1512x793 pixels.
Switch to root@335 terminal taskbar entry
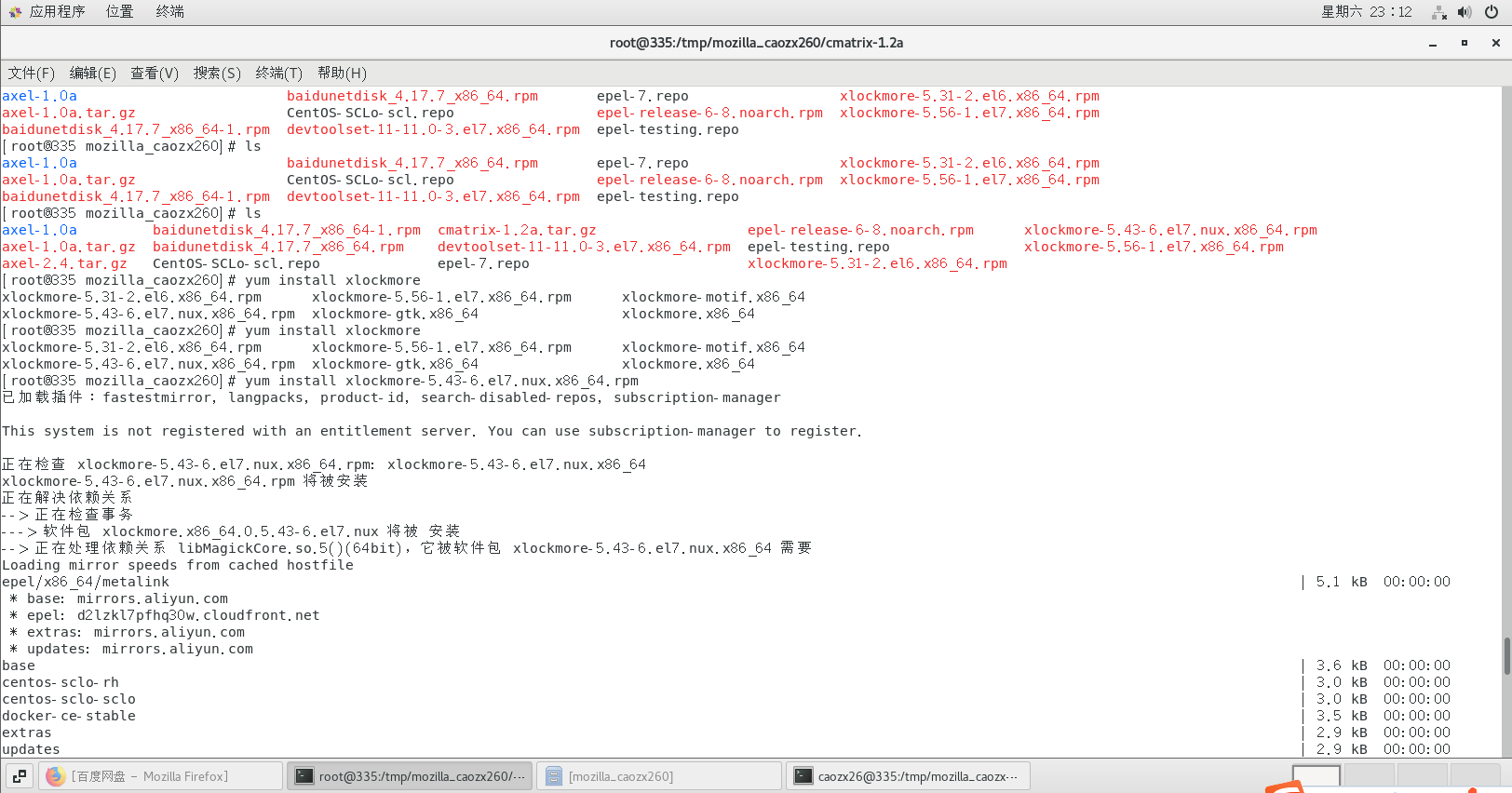(410, 776)
